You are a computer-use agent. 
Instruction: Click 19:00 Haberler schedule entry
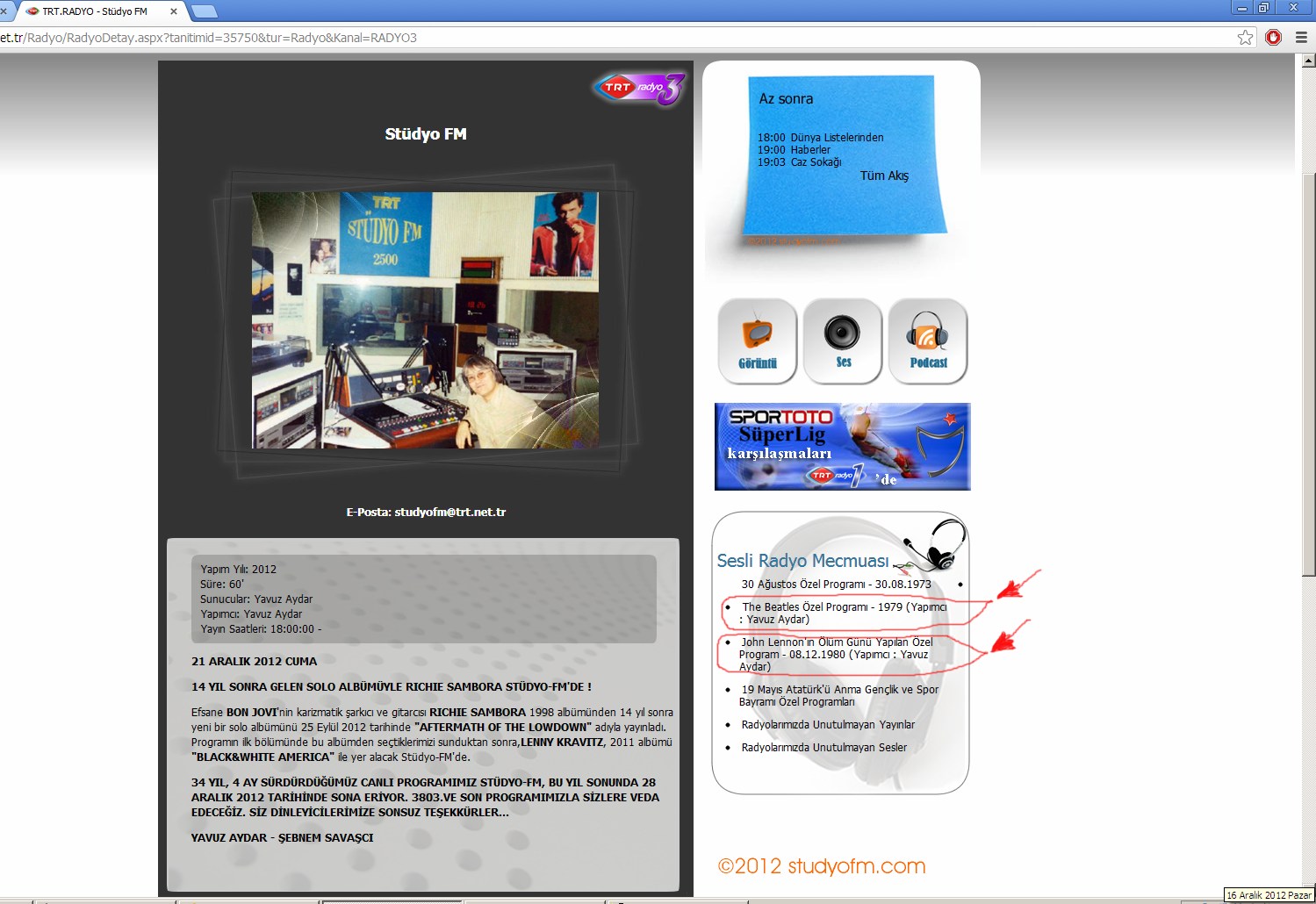click(x=794, y=150)
